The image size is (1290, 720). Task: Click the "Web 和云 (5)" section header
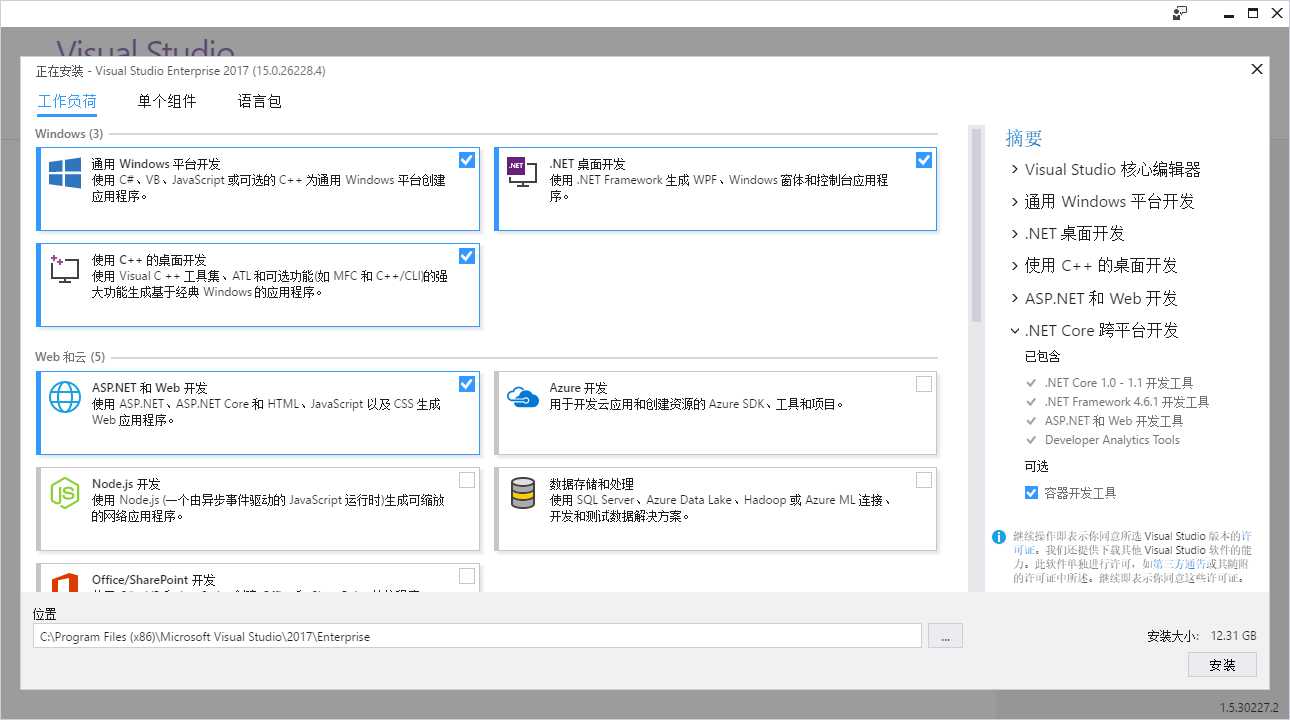click(x=70, y=357)
